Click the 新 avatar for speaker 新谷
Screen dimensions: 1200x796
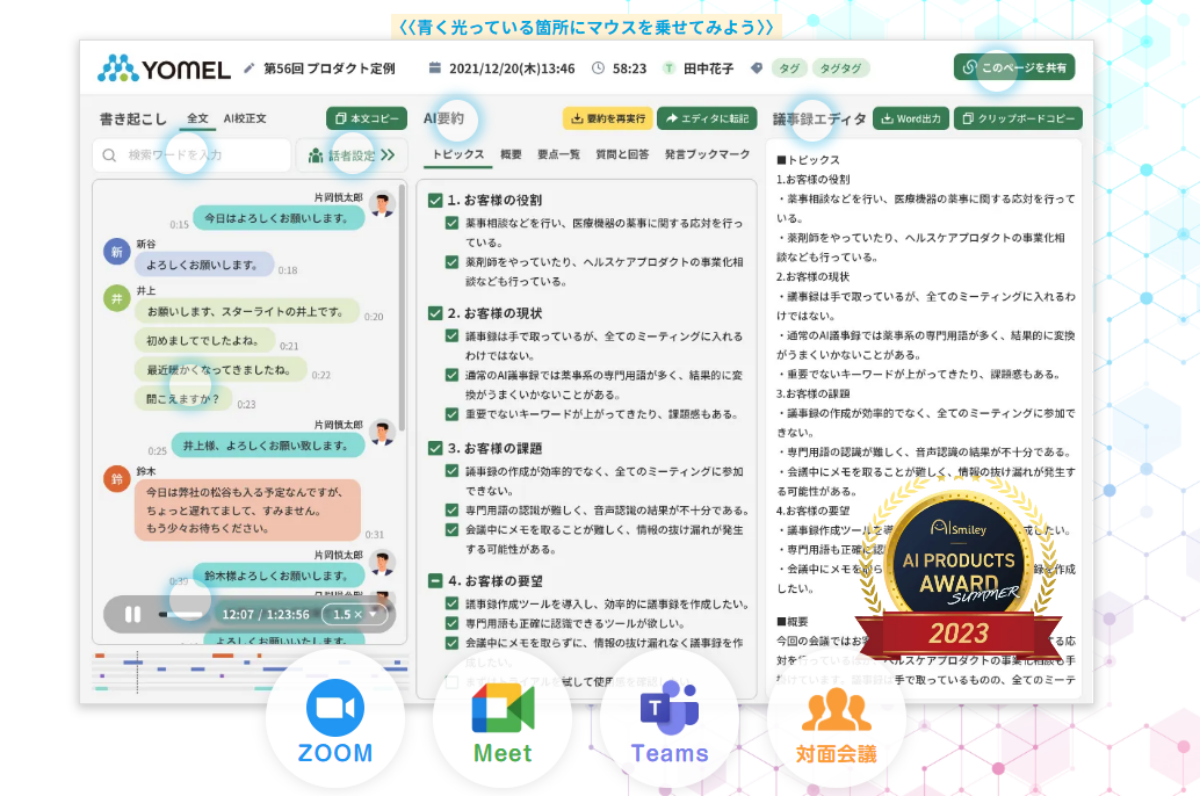117,252
